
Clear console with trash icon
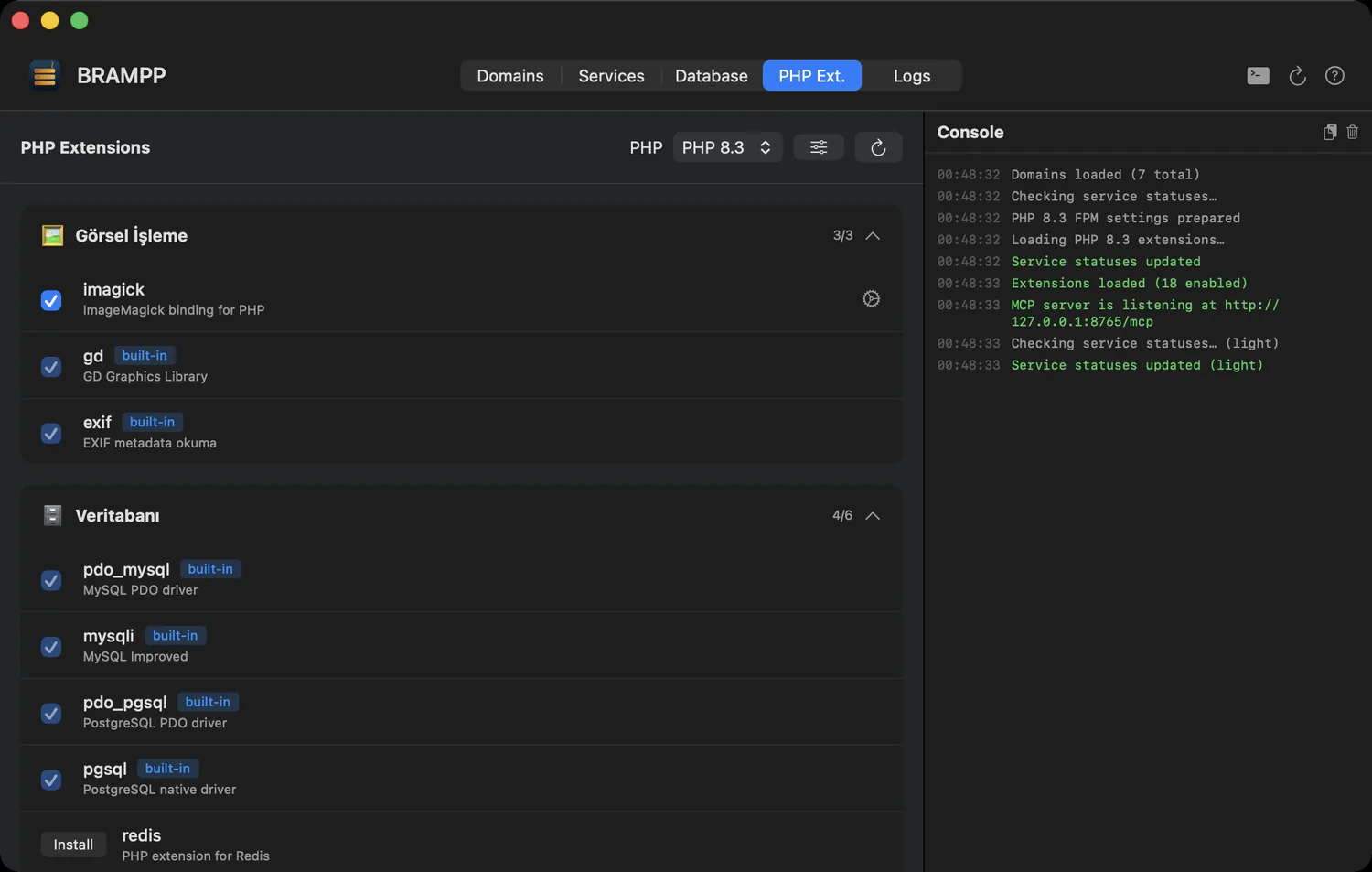point(1353,133)
